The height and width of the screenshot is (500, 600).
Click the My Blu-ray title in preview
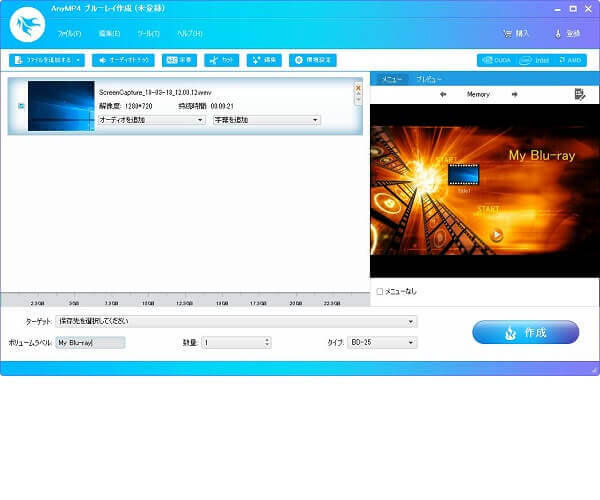point(542,155)
